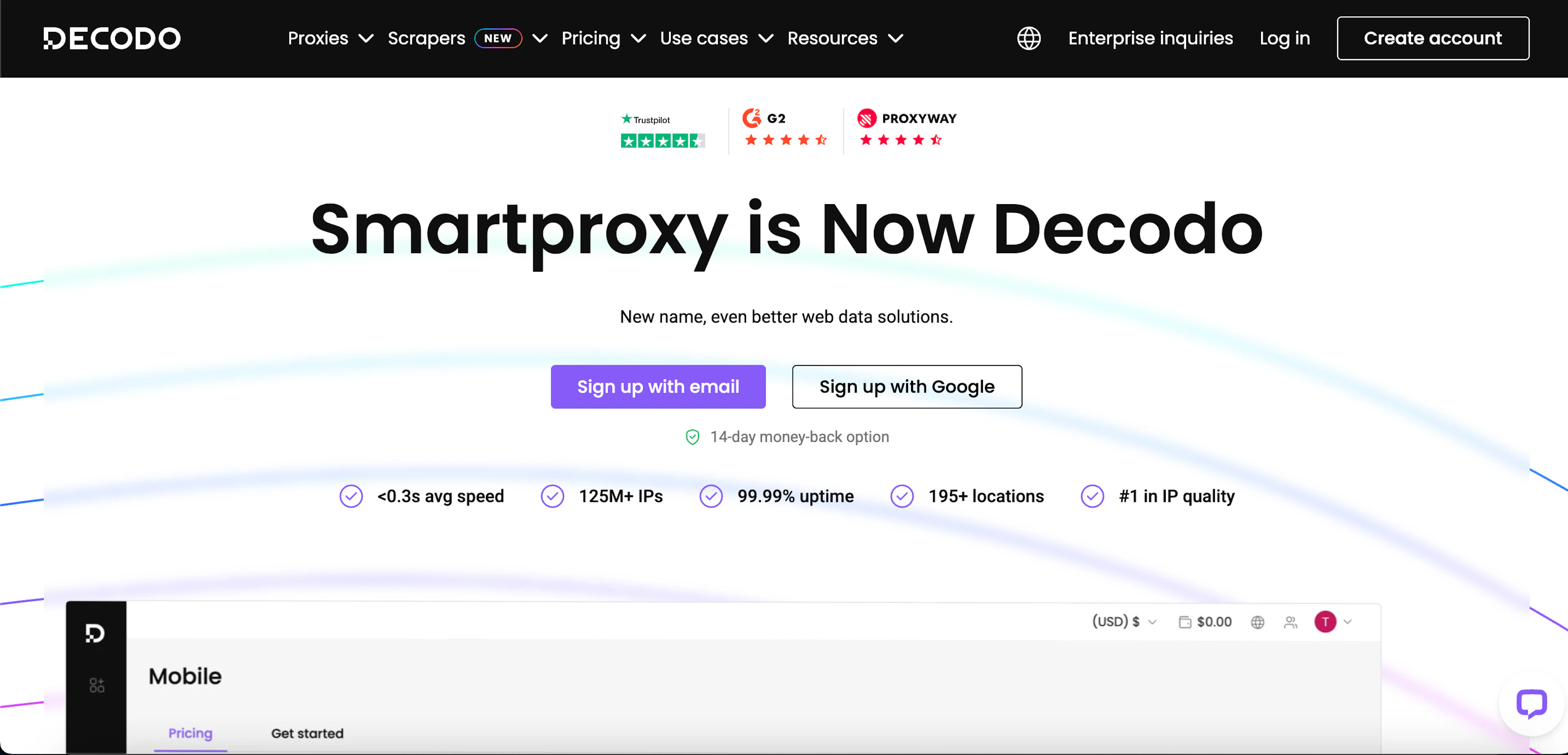Click the 14-day money-back option text

click(799, 437)
